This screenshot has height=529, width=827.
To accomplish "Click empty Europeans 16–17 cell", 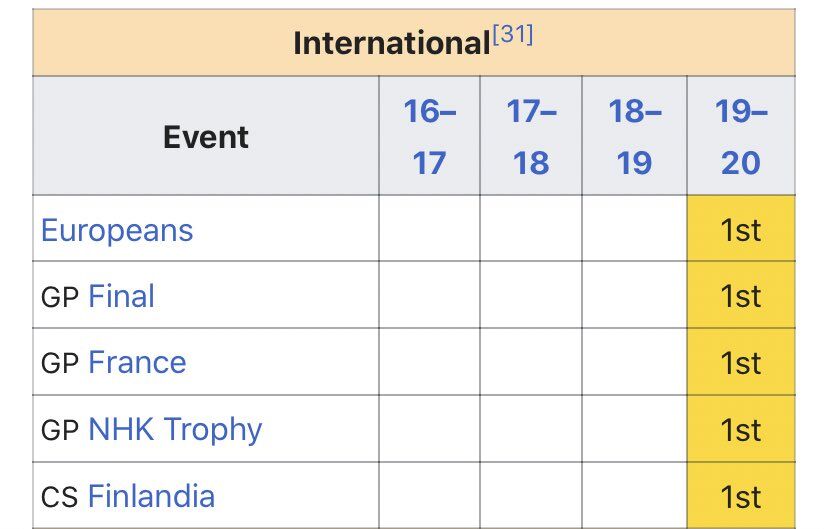I will 429,228.
